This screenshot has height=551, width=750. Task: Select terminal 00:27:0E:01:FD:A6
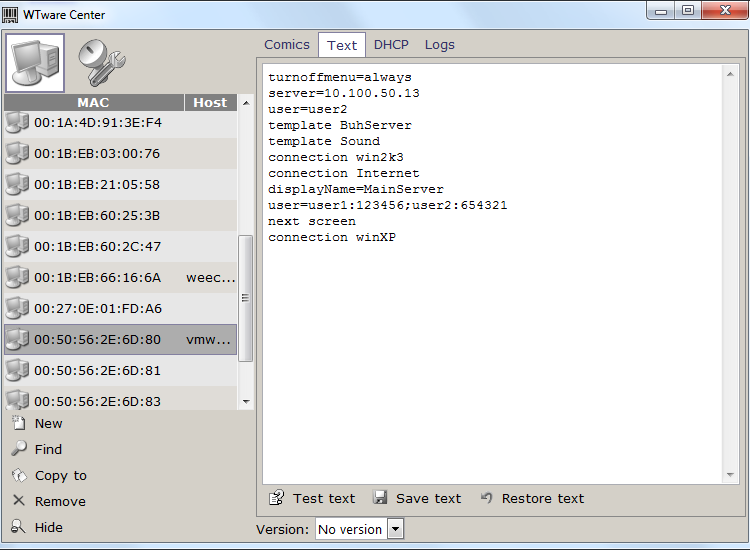point(97,308)
